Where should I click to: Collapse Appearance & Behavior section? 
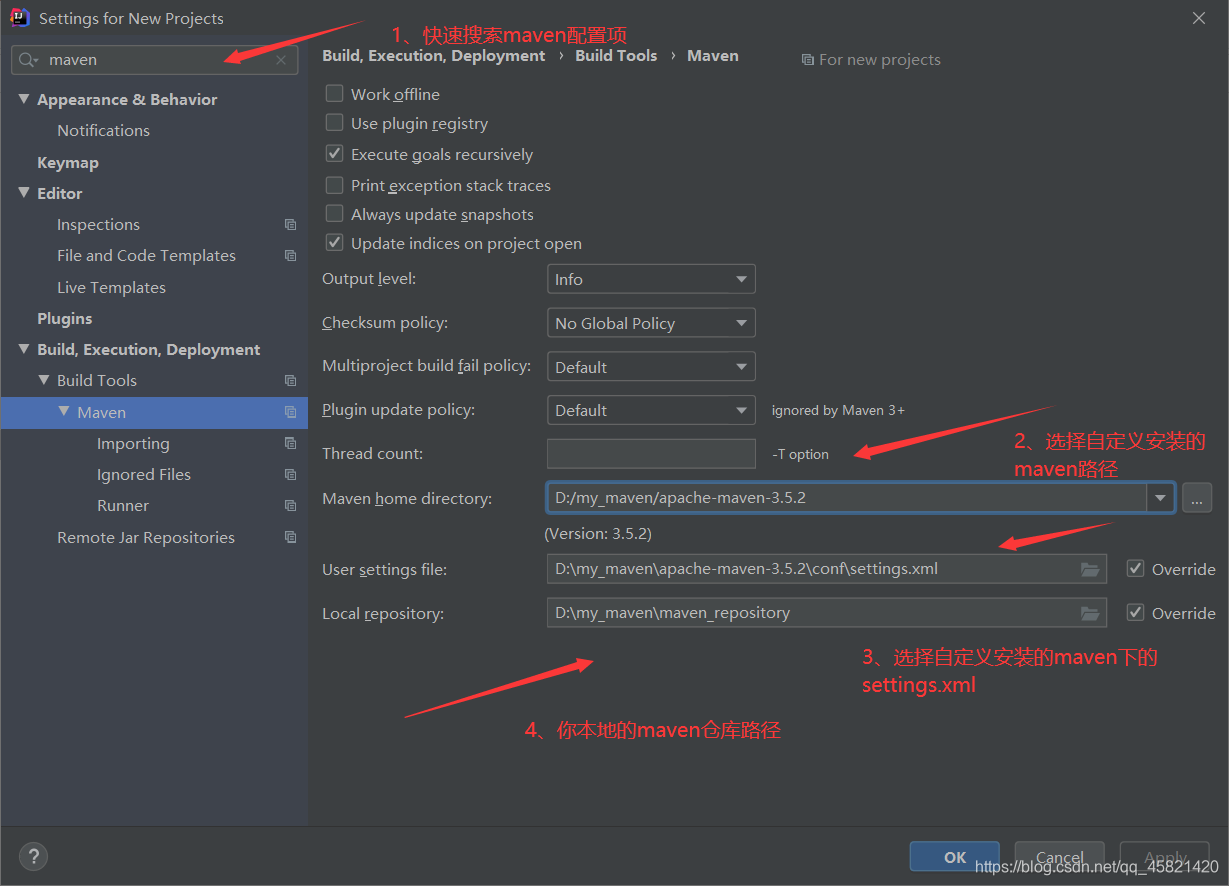[24, 99]
